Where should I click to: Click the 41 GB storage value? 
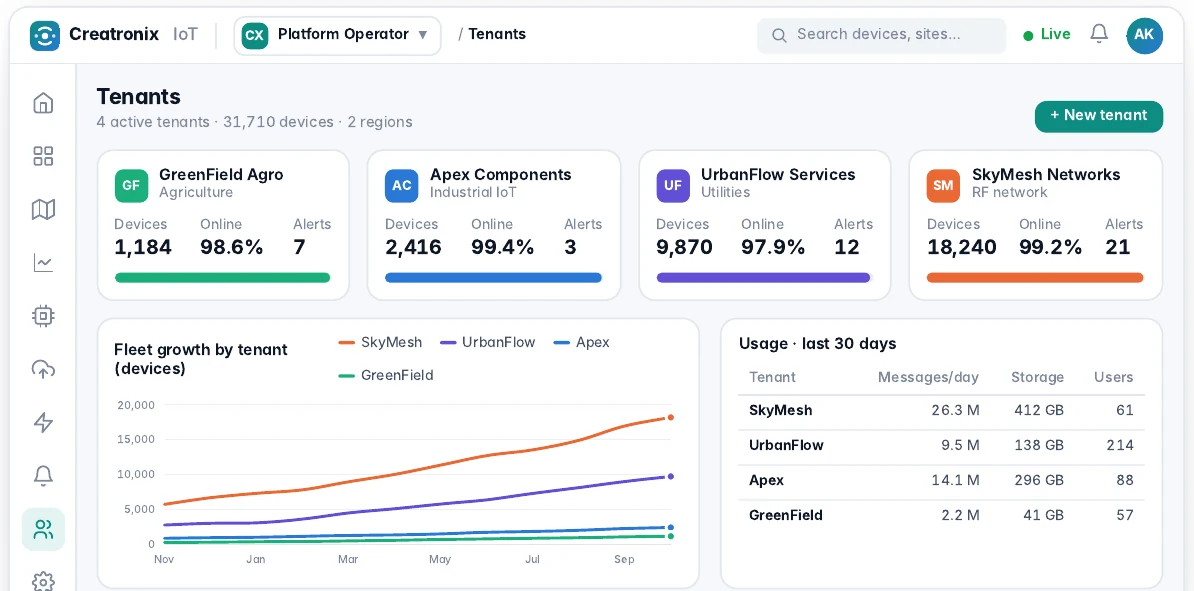point(1043,516)
